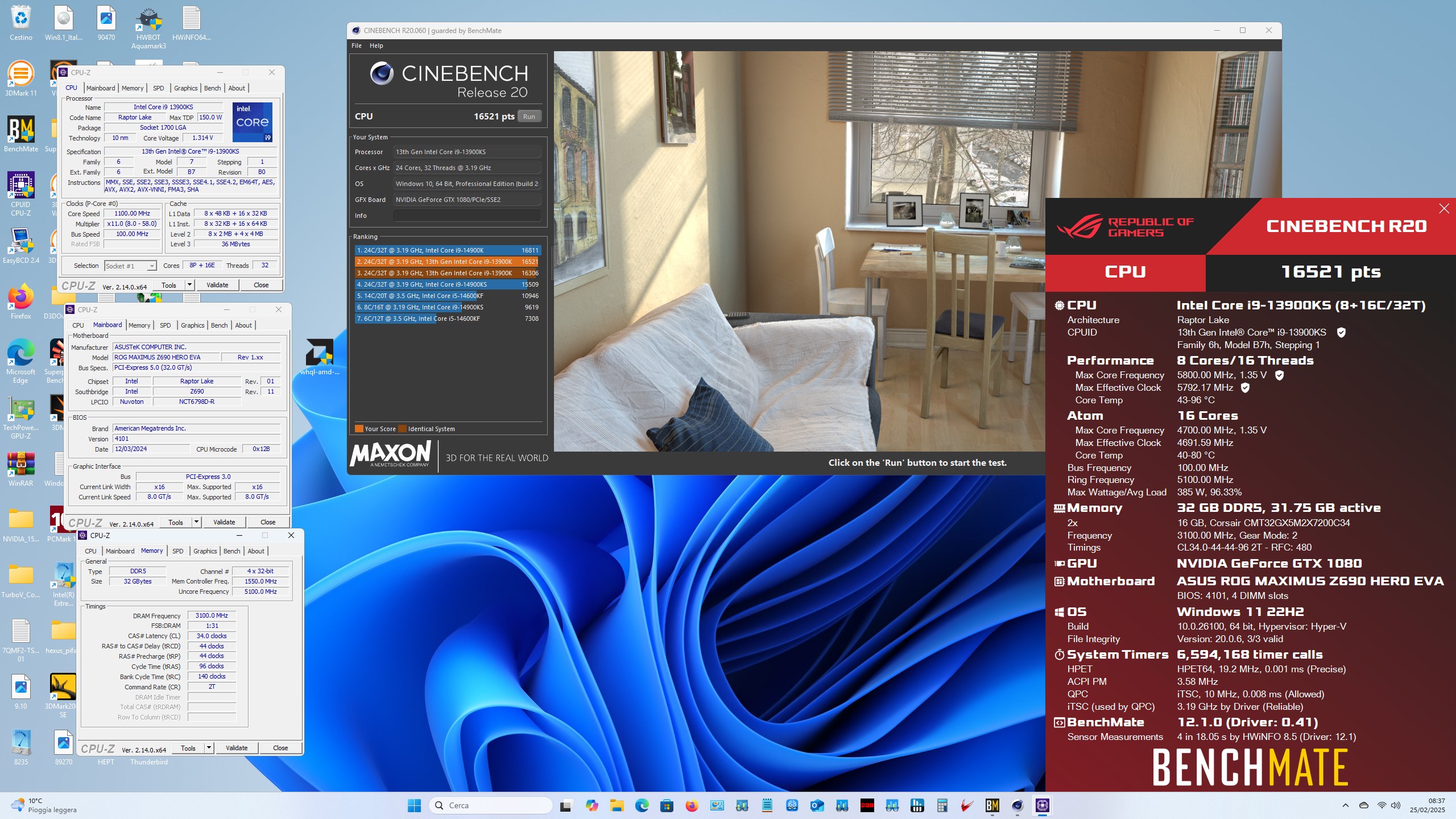
Task: Switch to SPD tab in top CPU-Z
Action: pos(158,88)
